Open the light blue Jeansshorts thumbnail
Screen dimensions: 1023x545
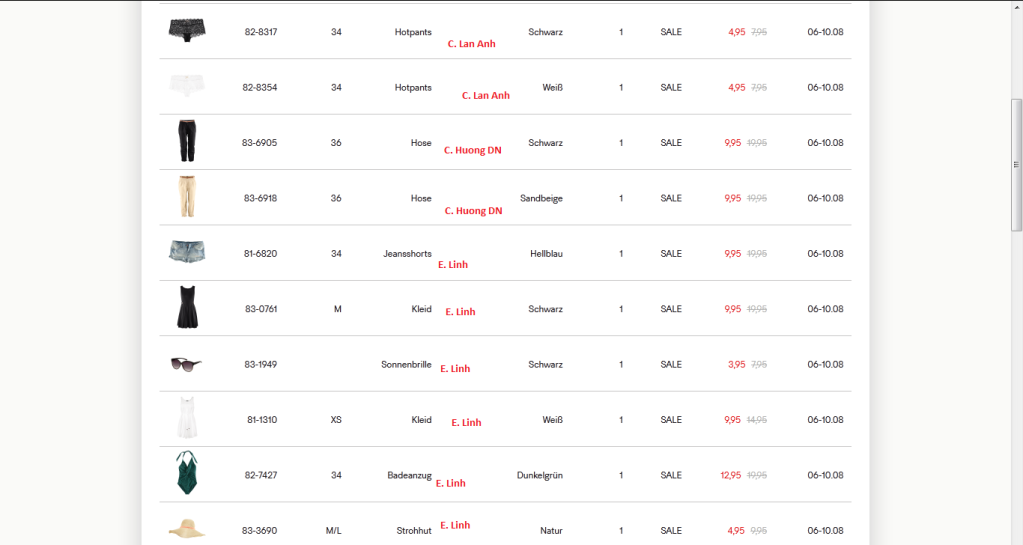(187, 252)
